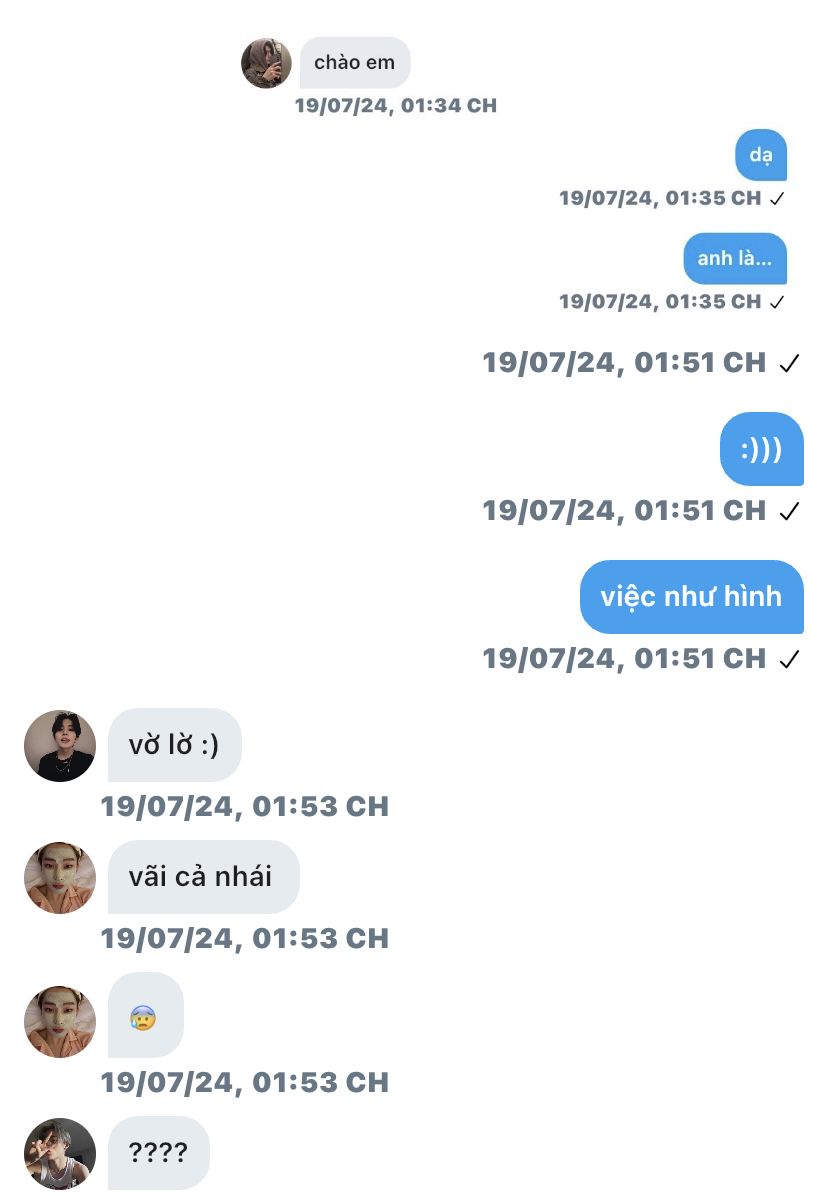
Task: Click the 01:34 CH timestamp under 'chào em'
Action: tap(396, 105)
